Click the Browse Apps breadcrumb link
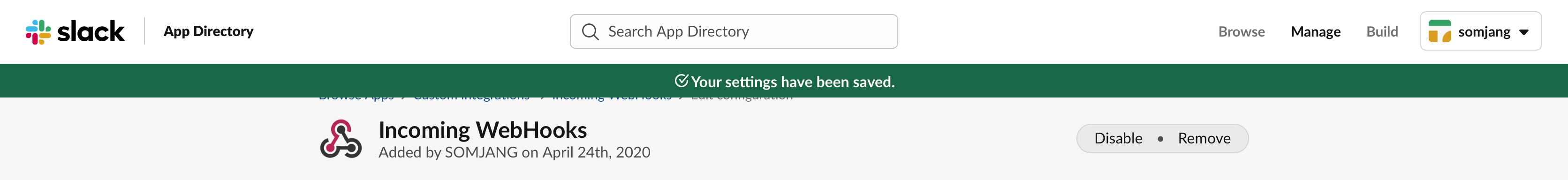Screen dimensions: 1568x180 pyautogui.click(x=356, y=97)
